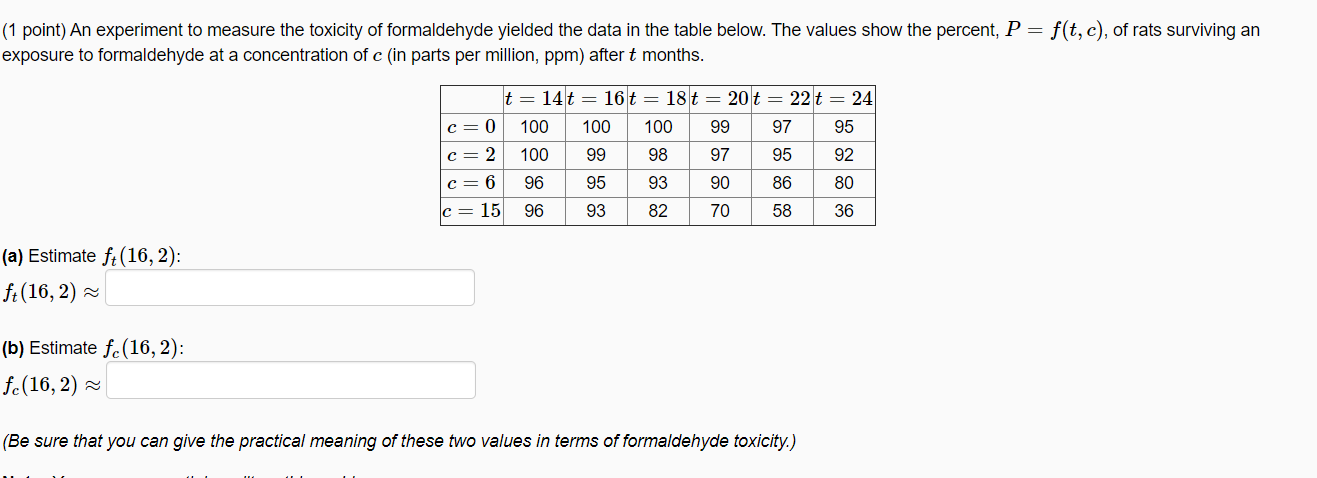Click the table cell showing 36

coord(845,211)
